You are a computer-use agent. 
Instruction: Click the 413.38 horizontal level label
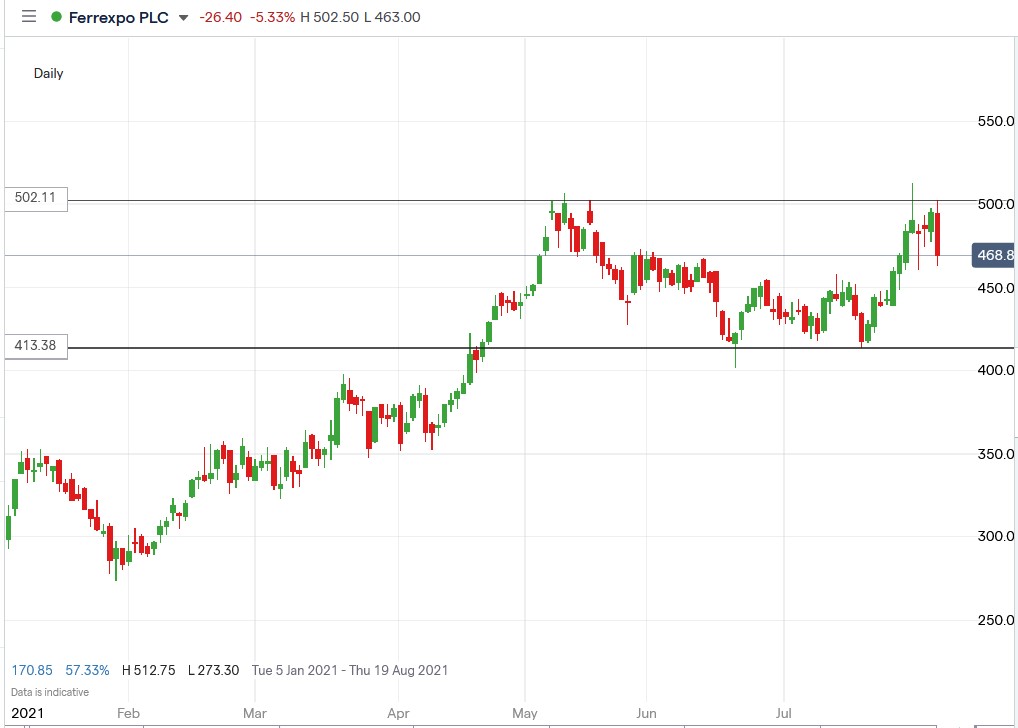click(x=35, y=346)
